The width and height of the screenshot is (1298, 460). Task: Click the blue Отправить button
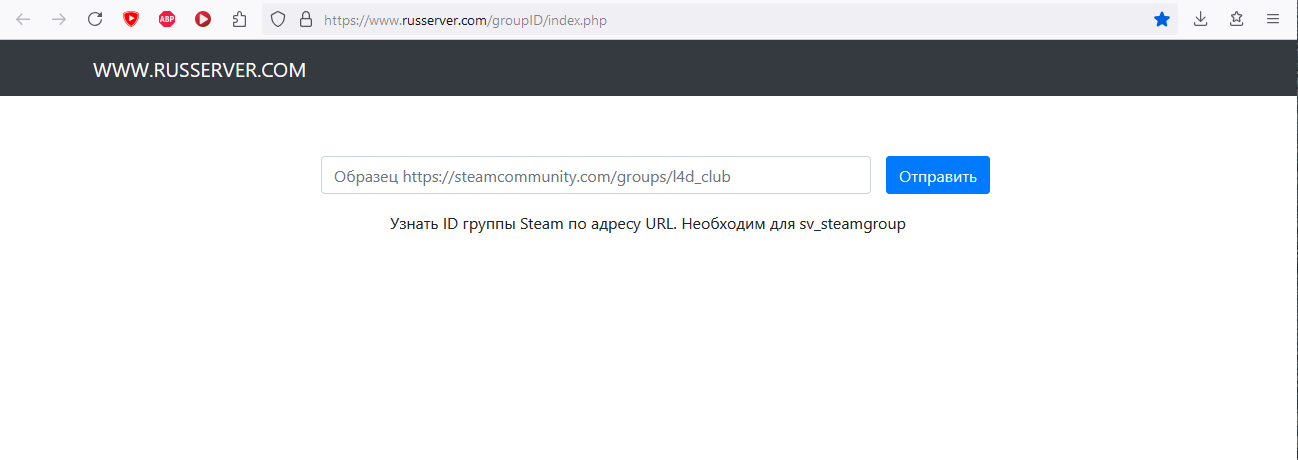pos(938,175)
